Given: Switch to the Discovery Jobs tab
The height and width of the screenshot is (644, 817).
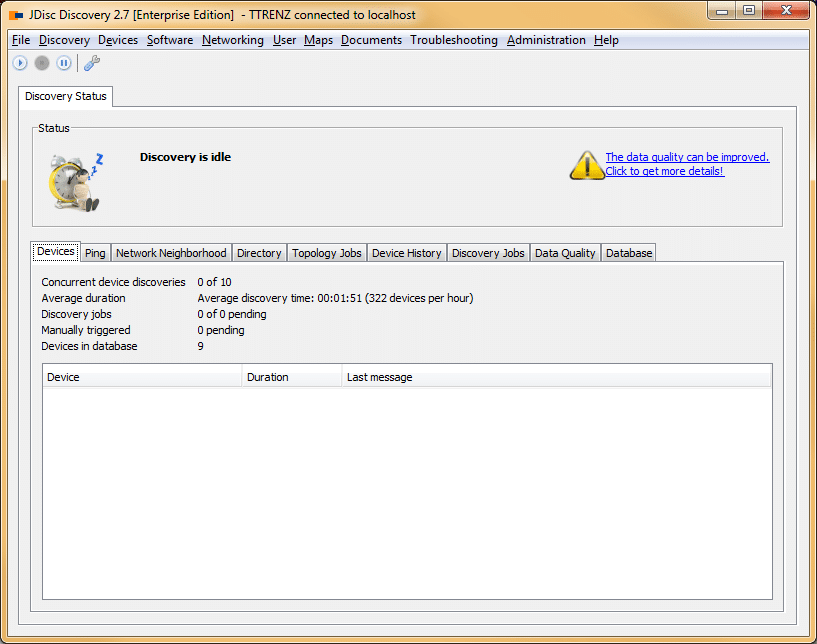Looking at the screenshot, I should coord(488,252).
